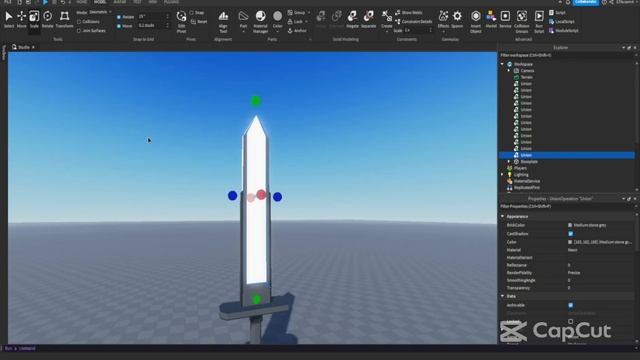Viewport: 640px width, 360px height.
Task: Collapse the Appearance properties section
Action: coord(502,216)
